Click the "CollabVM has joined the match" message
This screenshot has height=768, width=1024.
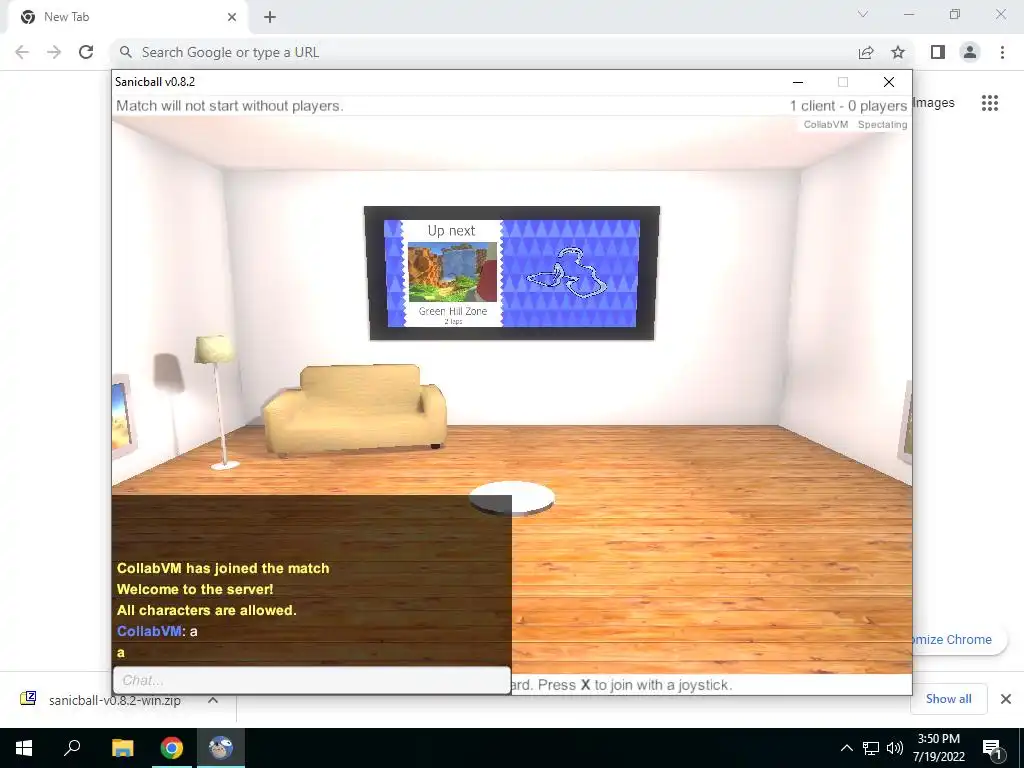click(x=223, y=568)
